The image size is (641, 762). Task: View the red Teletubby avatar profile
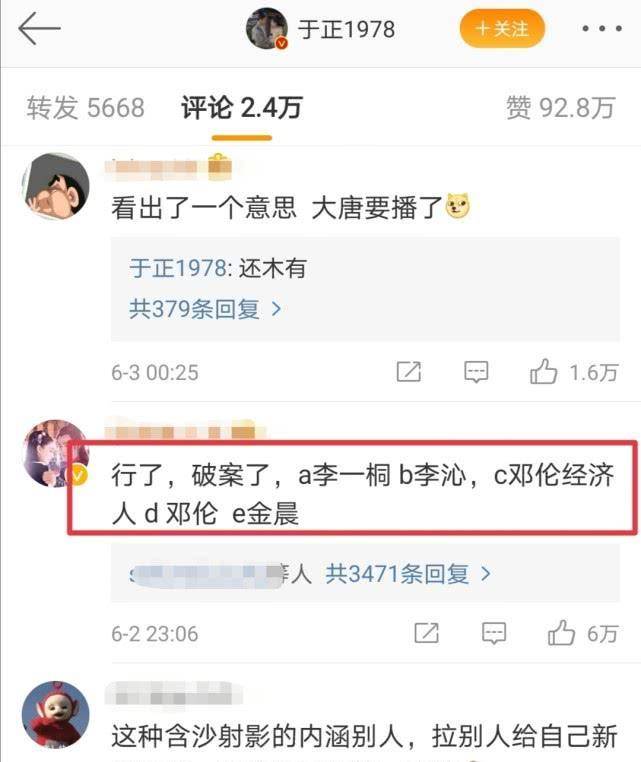[x=56, y=714]
